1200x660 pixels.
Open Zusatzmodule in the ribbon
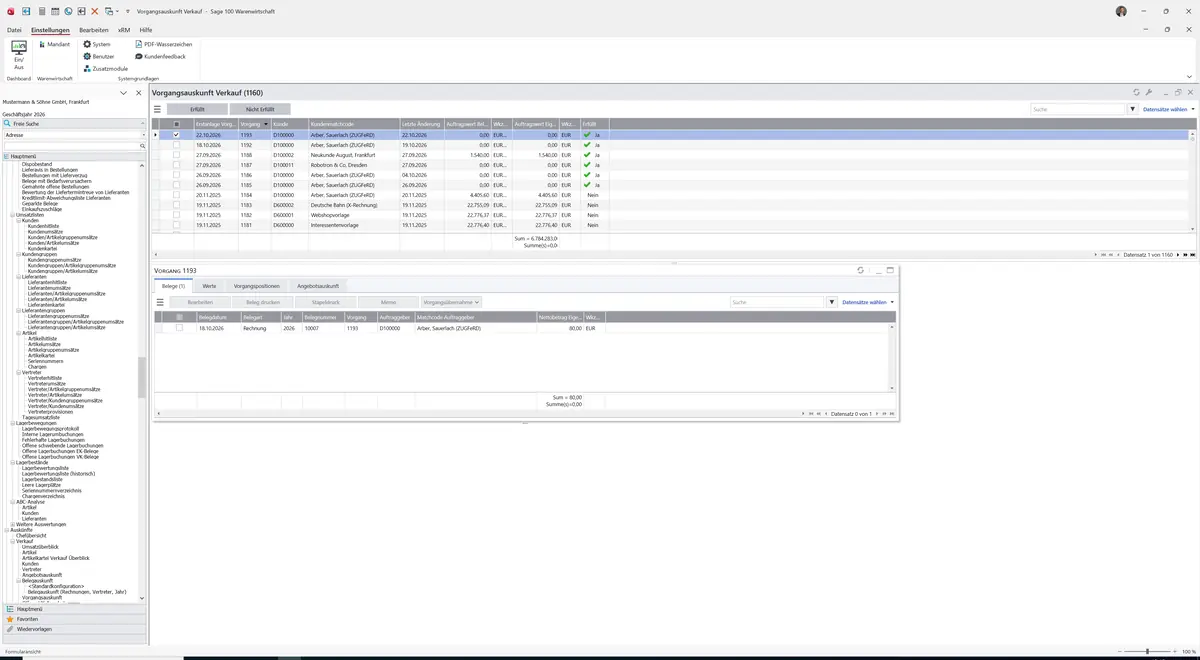(x=106, y=68)
